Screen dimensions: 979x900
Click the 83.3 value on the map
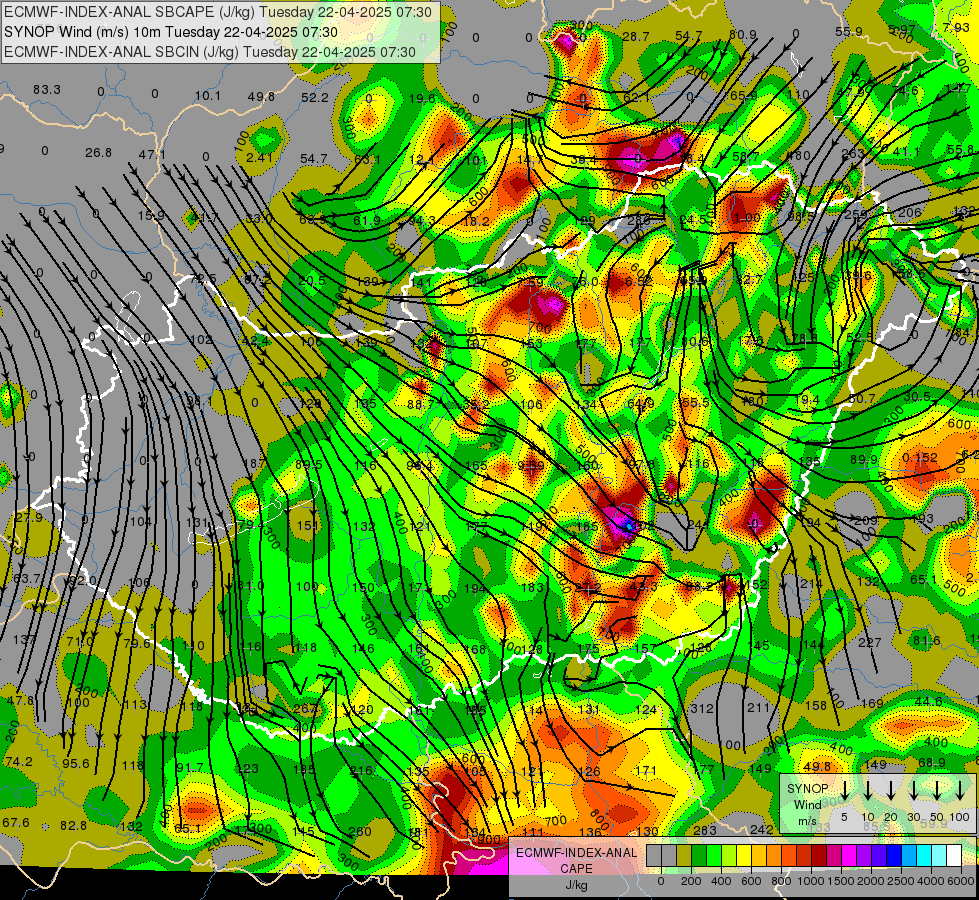pyautogui.click(x=47, y=90)
